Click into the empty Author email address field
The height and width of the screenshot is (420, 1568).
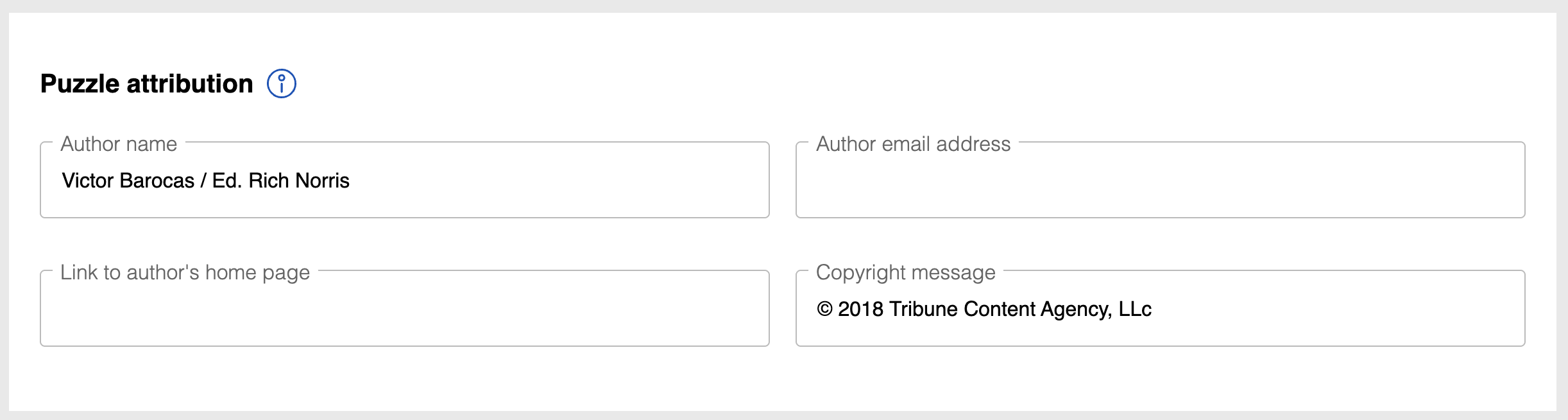click(1160, 180)
